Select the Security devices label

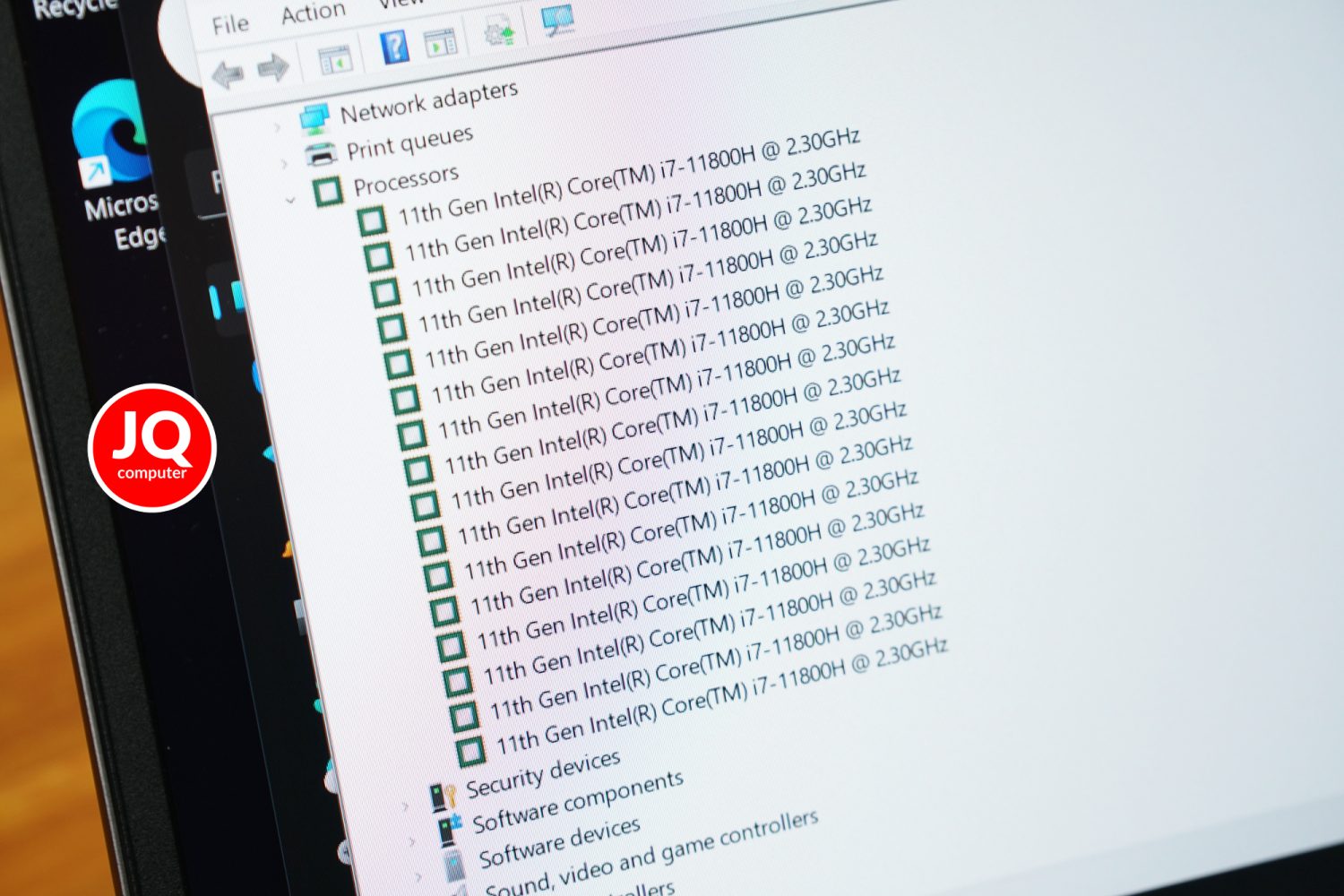click(x=544, y=774)
